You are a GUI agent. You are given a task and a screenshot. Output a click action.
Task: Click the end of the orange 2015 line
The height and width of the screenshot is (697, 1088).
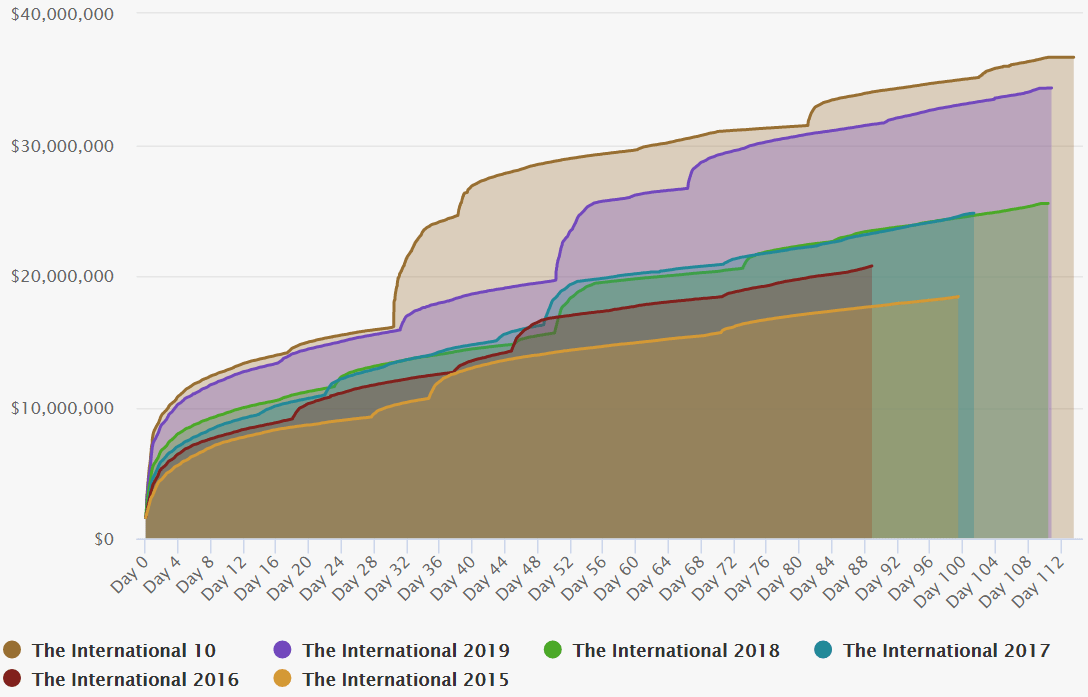point(958,296)
